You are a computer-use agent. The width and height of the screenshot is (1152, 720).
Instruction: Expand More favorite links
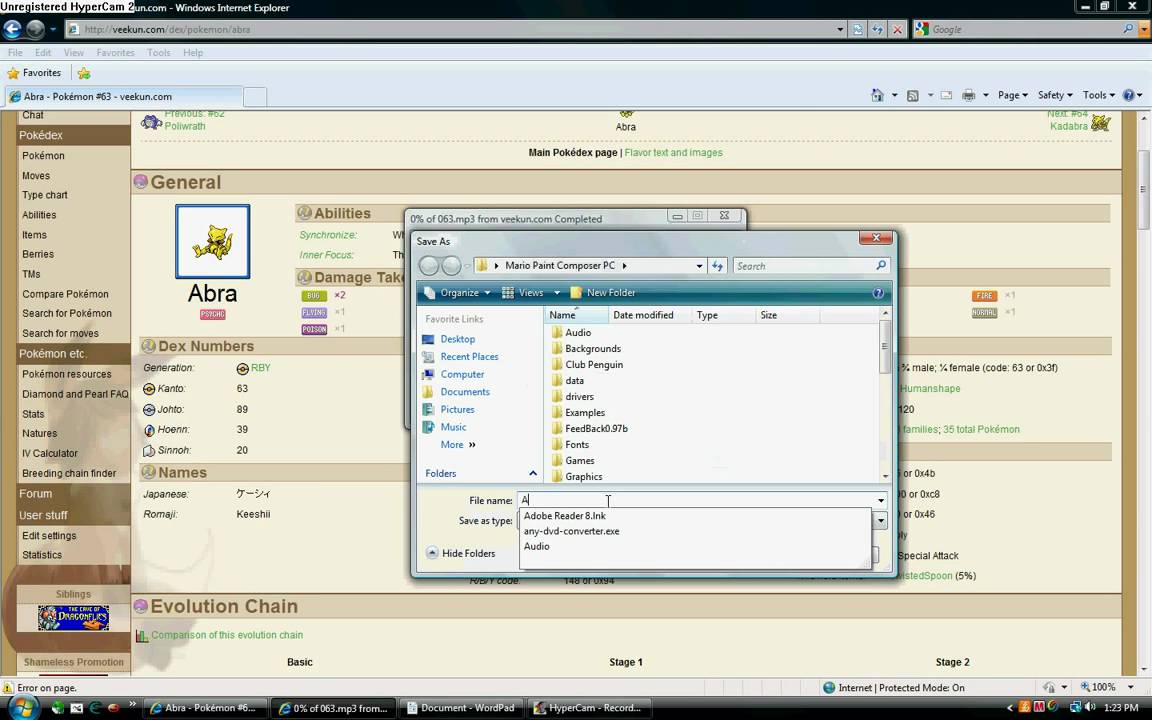pos(458,445)
